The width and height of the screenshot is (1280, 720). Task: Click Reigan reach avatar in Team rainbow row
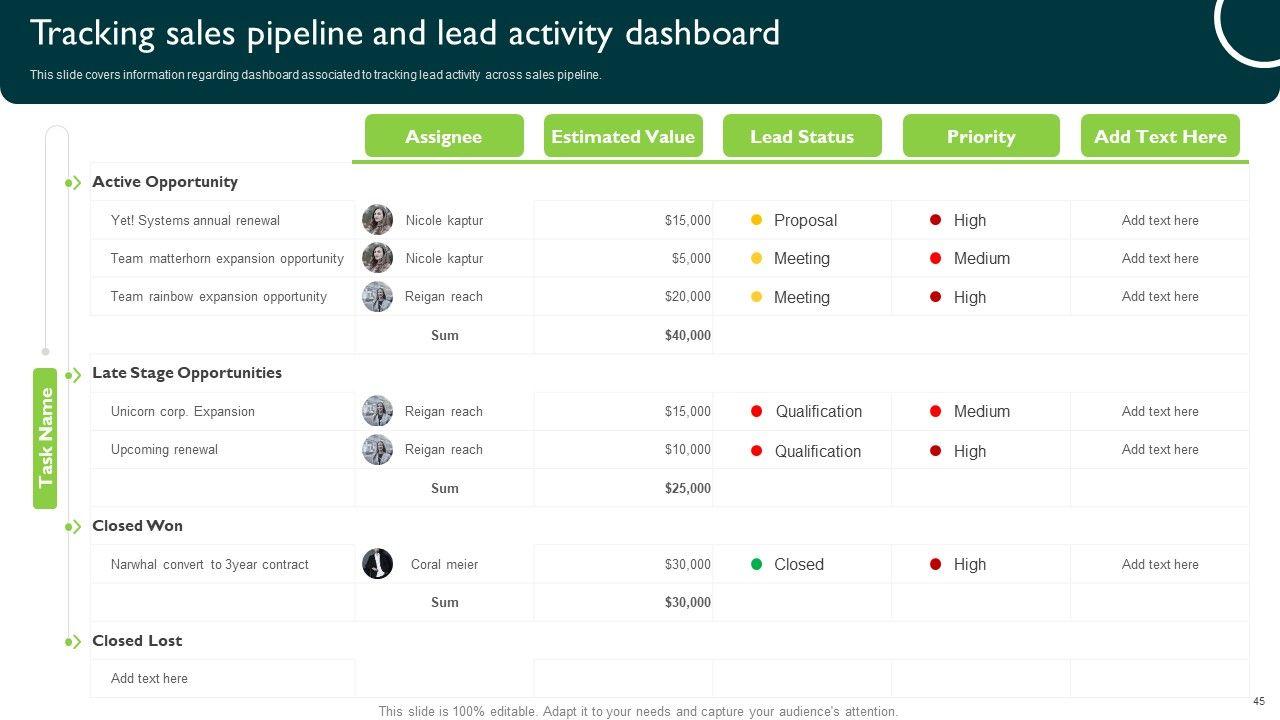click(x=377, y=297)
